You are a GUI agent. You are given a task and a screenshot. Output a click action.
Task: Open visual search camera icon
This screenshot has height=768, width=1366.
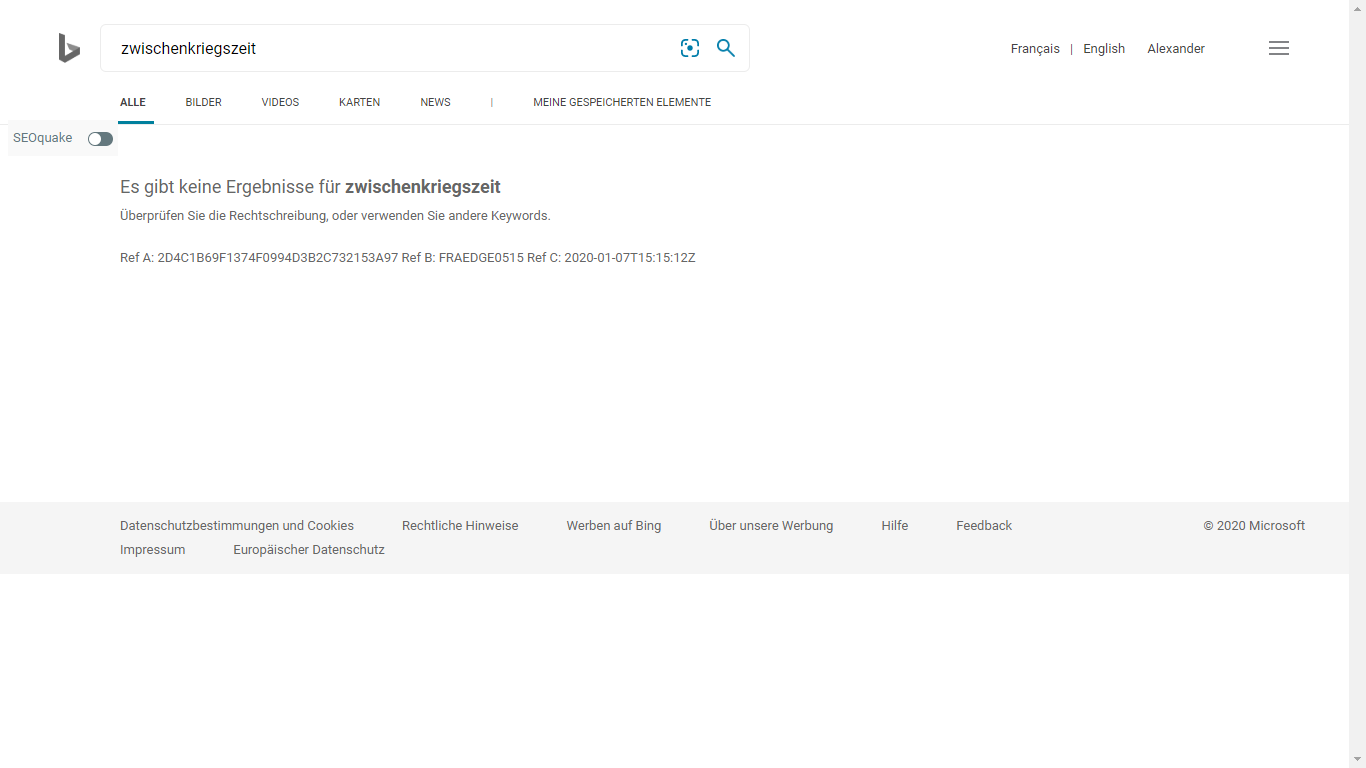pyautogui.click(x=690, y=48)
